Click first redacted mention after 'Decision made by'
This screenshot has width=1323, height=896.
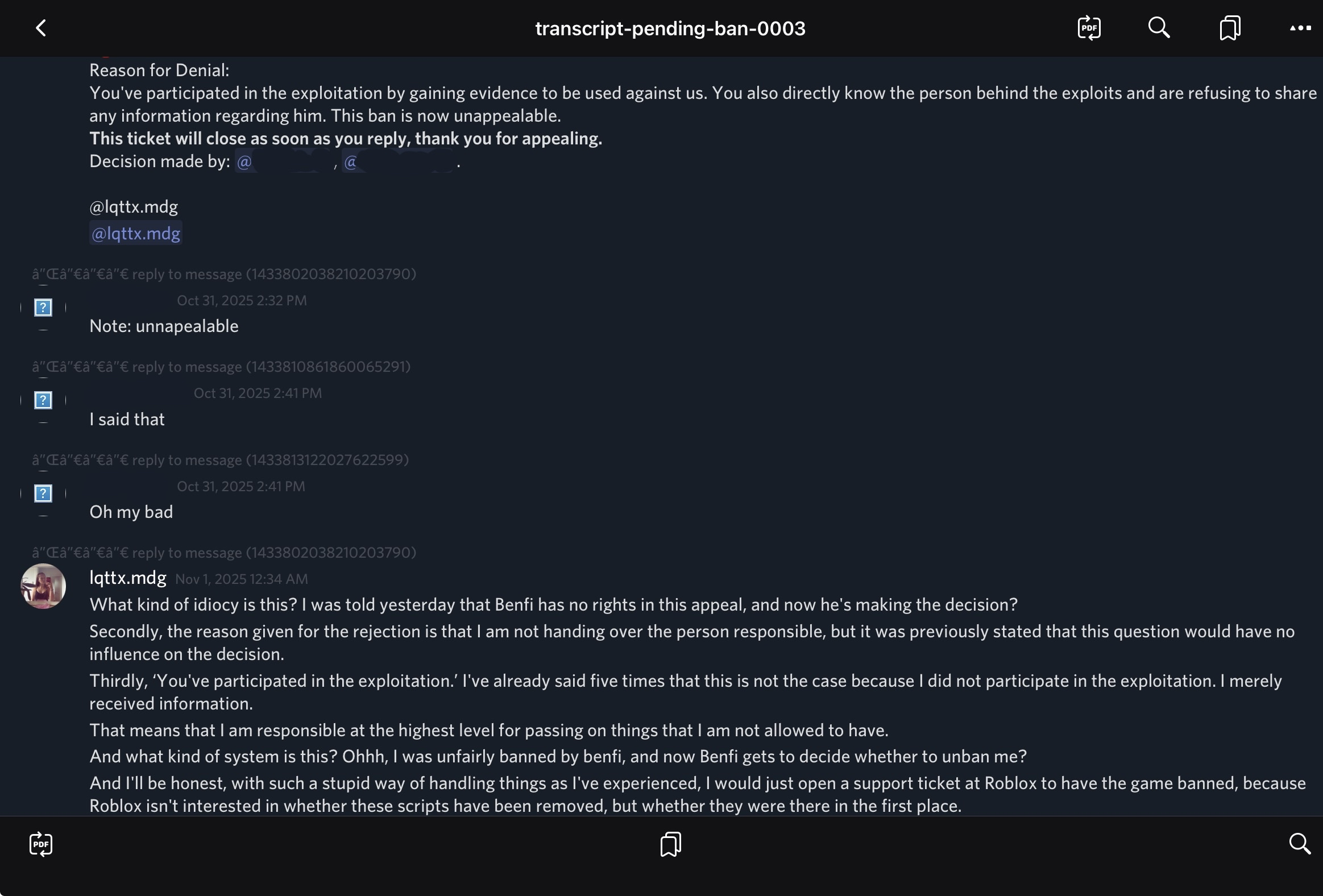(x=285, y=162)
